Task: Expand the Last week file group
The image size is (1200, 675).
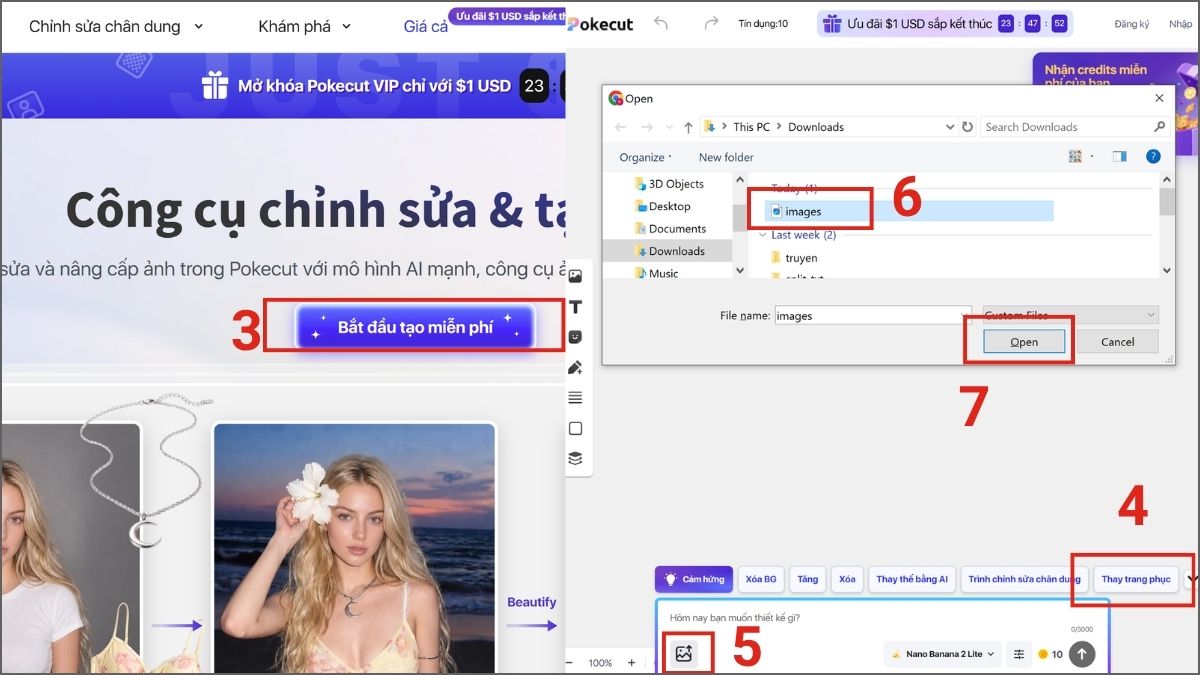Action: [x=765, y=235]
